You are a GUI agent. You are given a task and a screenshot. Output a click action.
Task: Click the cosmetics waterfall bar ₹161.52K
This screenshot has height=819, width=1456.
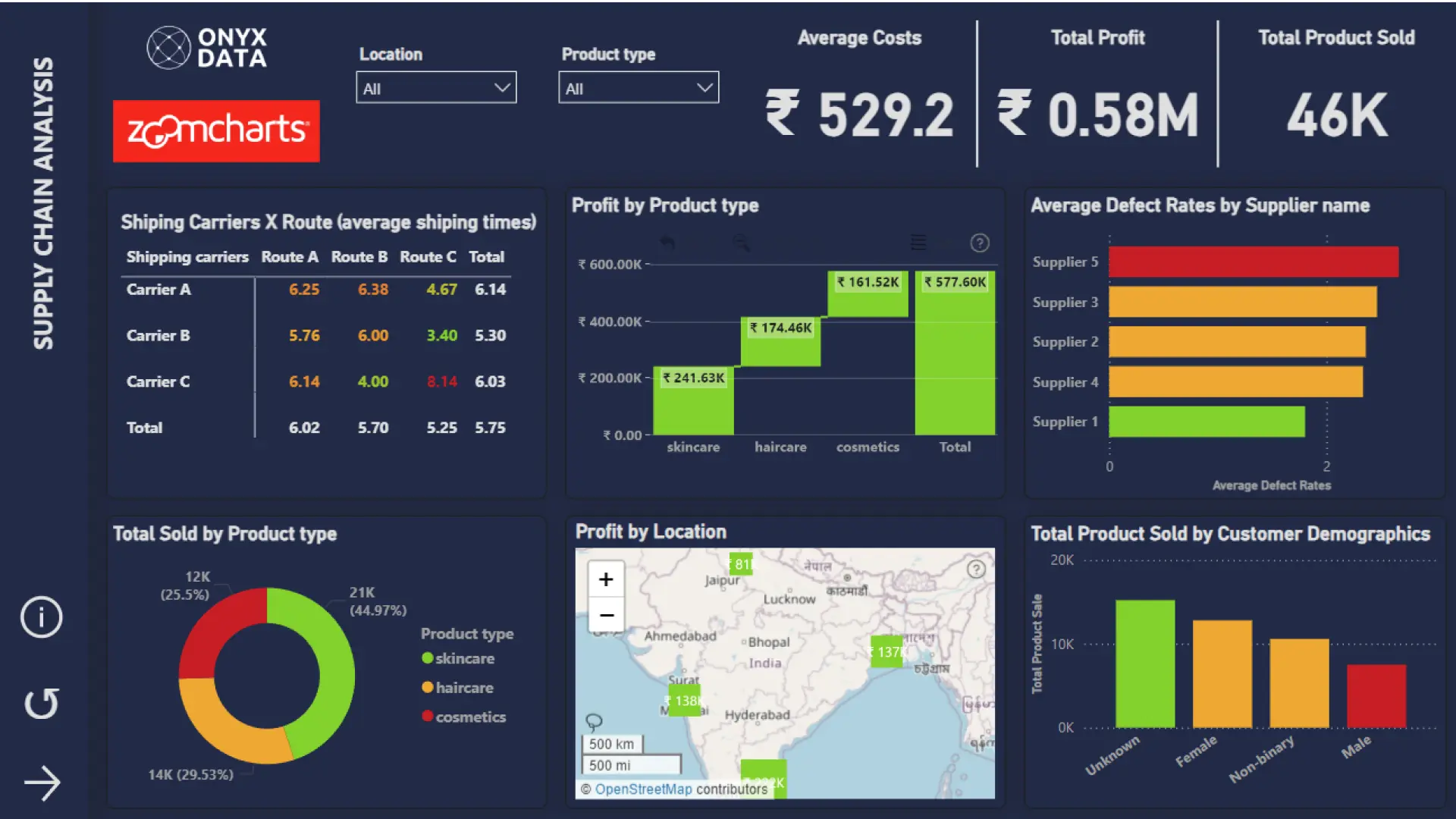868,294
